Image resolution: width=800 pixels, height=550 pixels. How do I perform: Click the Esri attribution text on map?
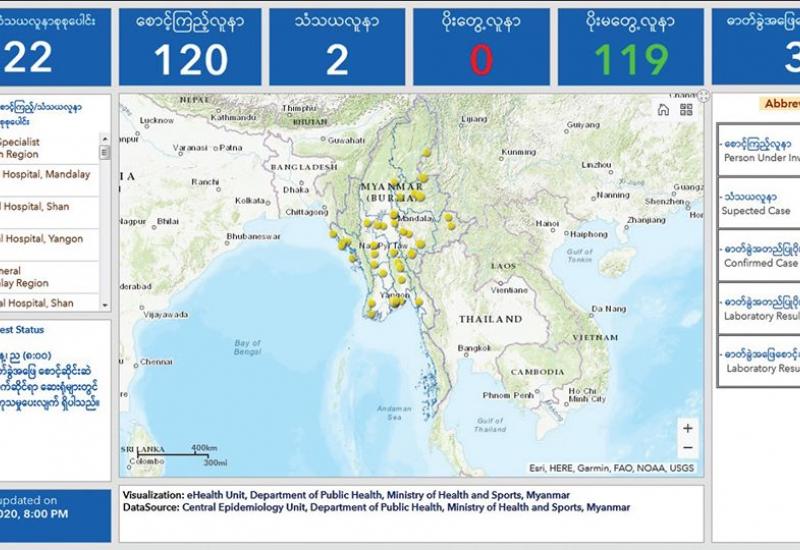(x=612, y=468)
